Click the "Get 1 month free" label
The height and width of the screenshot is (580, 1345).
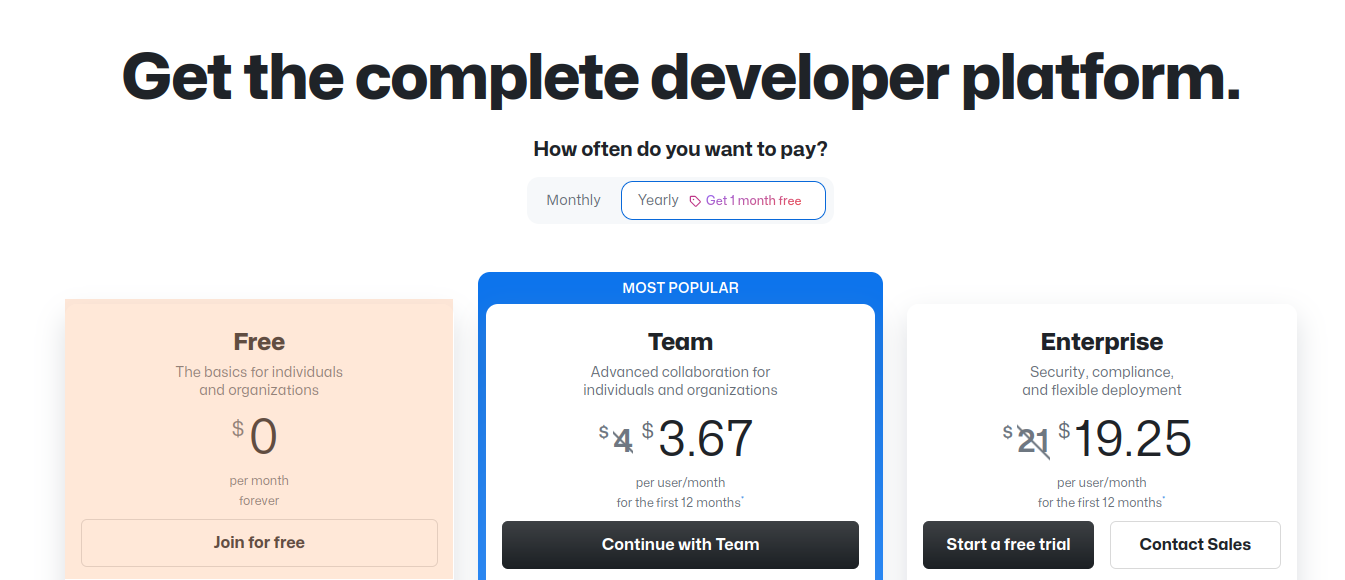tap(753, 201)
